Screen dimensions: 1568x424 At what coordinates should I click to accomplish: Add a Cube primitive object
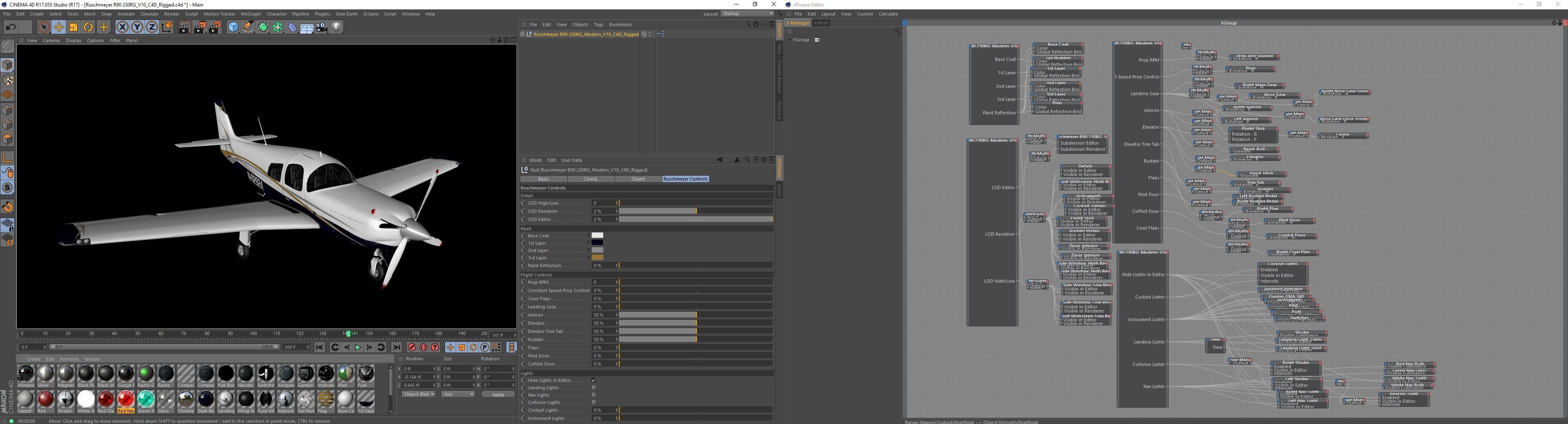(233, 27)
